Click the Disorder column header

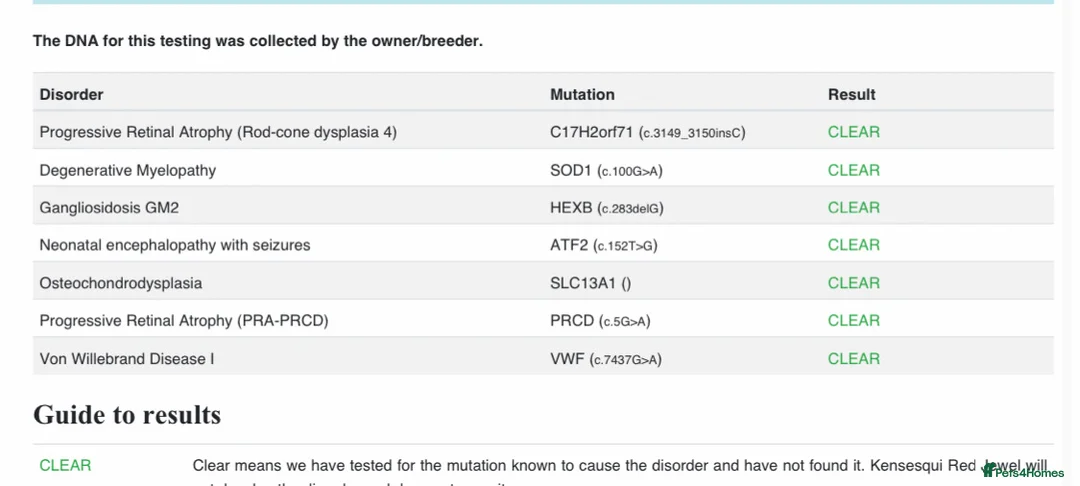click(x=71, y=95)
